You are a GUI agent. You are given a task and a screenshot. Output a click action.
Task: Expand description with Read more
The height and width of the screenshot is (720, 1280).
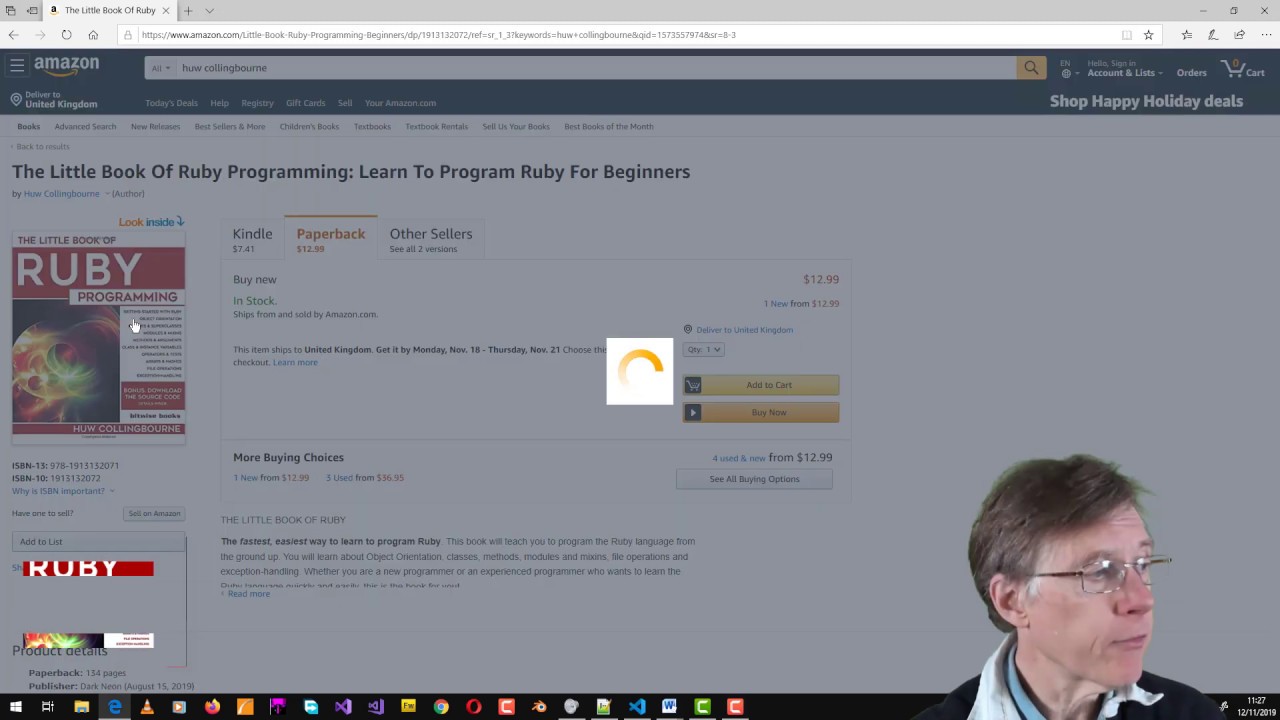pos(248,594)
